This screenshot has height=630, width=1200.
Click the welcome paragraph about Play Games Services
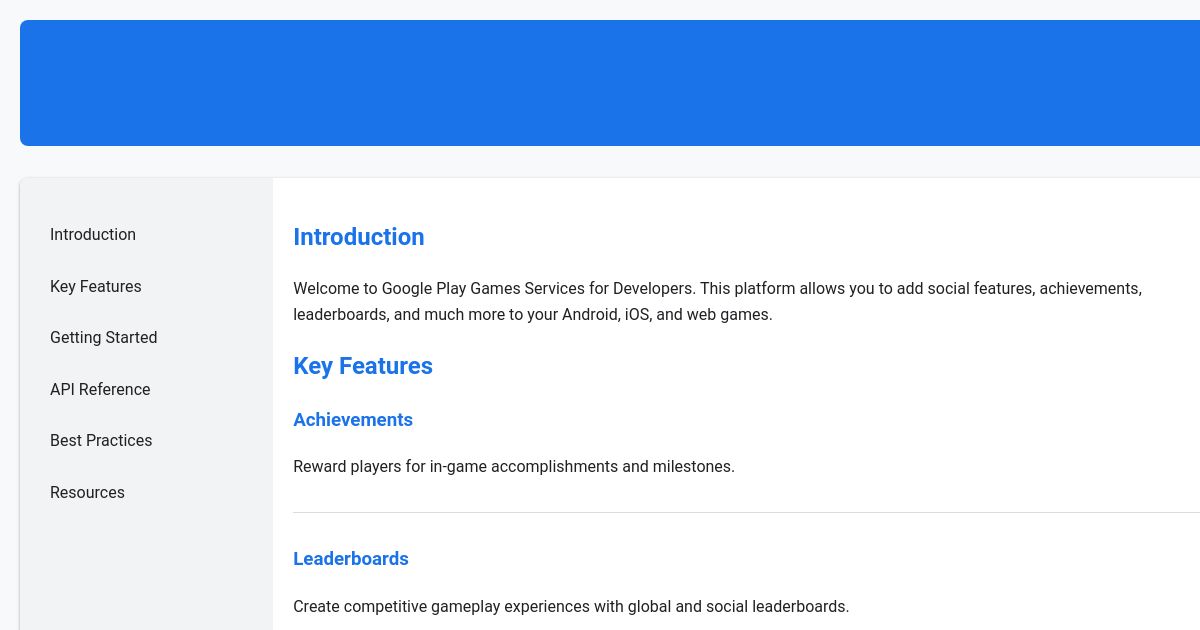pyautogui.click(x=717, y=301)
